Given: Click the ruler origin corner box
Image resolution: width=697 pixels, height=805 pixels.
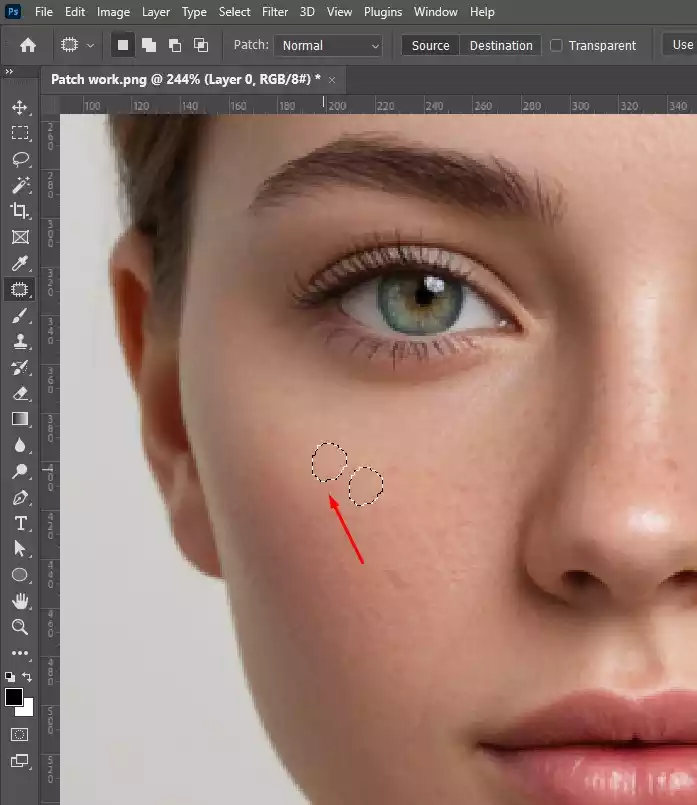Looking at the screenshot, I should (x=50, y=105).
